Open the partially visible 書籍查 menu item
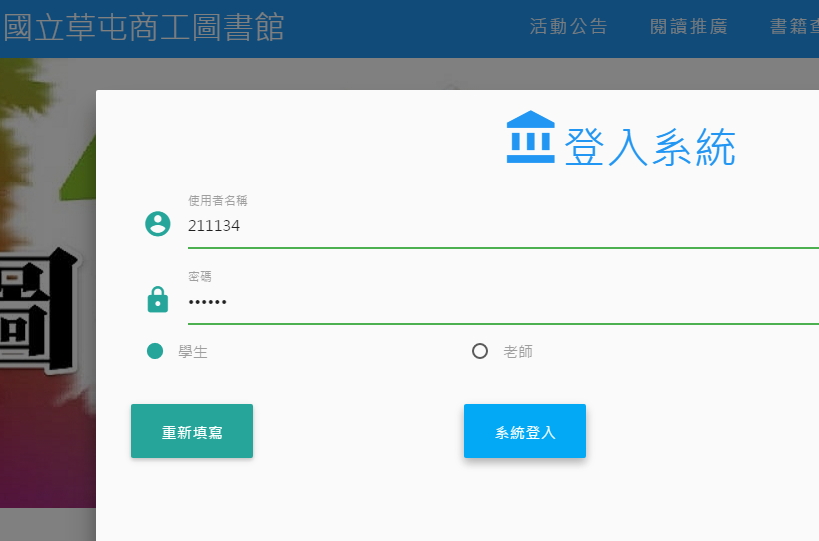This screenshot has width=819, height=541. click(794, 27)
